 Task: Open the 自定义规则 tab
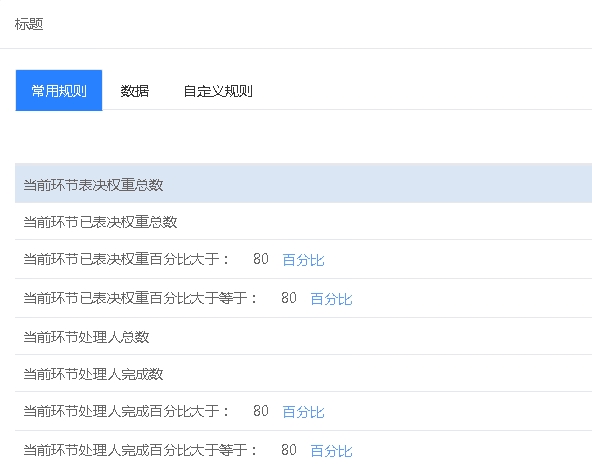218,91
